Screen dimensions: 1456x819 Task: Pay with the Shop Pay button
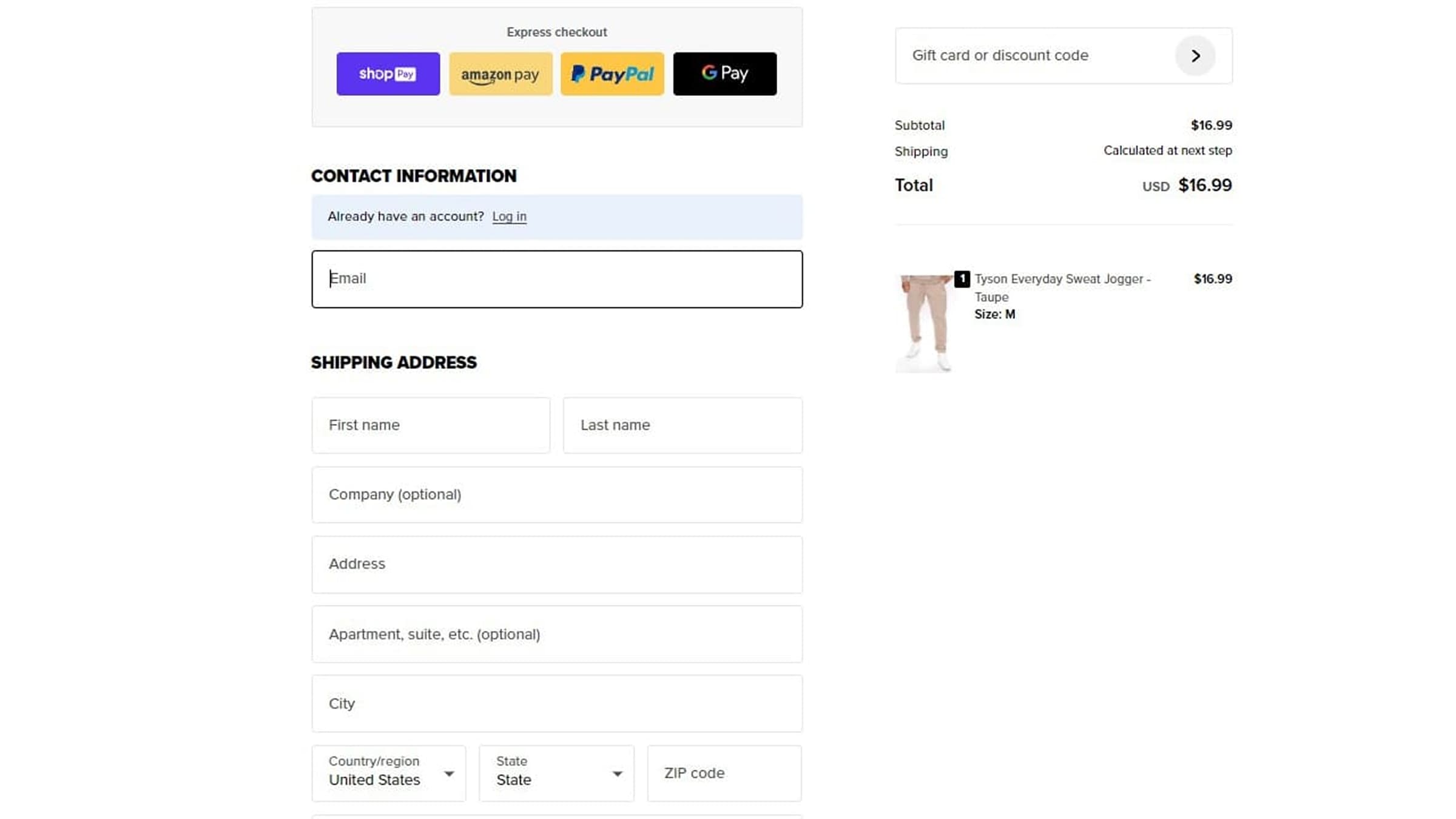388,74
